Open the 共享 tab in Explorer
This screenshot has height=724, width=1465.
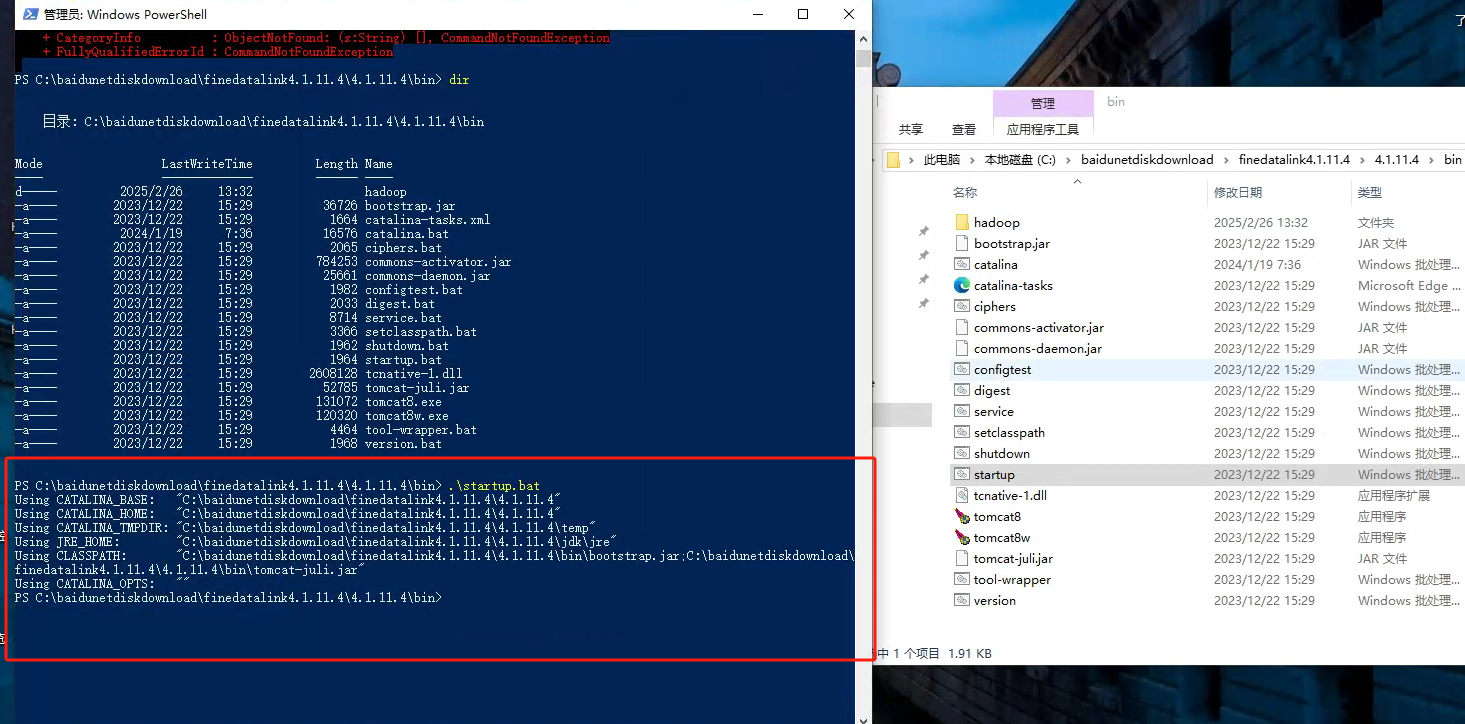(x=911, y=129)
